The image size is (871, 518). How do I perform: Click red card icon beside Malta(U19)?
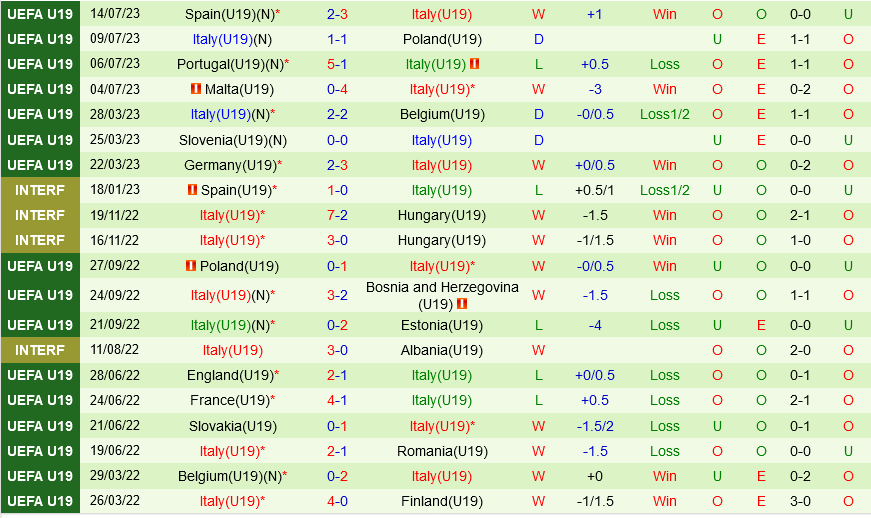pyautogui.click(x=196, y=89)
